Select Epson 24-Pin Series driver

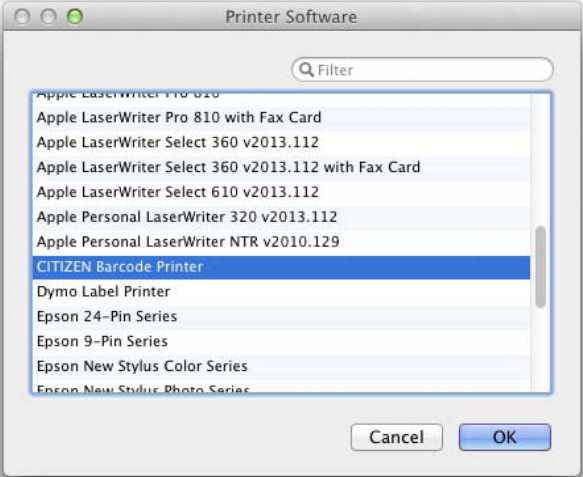[x=281, y=317]
